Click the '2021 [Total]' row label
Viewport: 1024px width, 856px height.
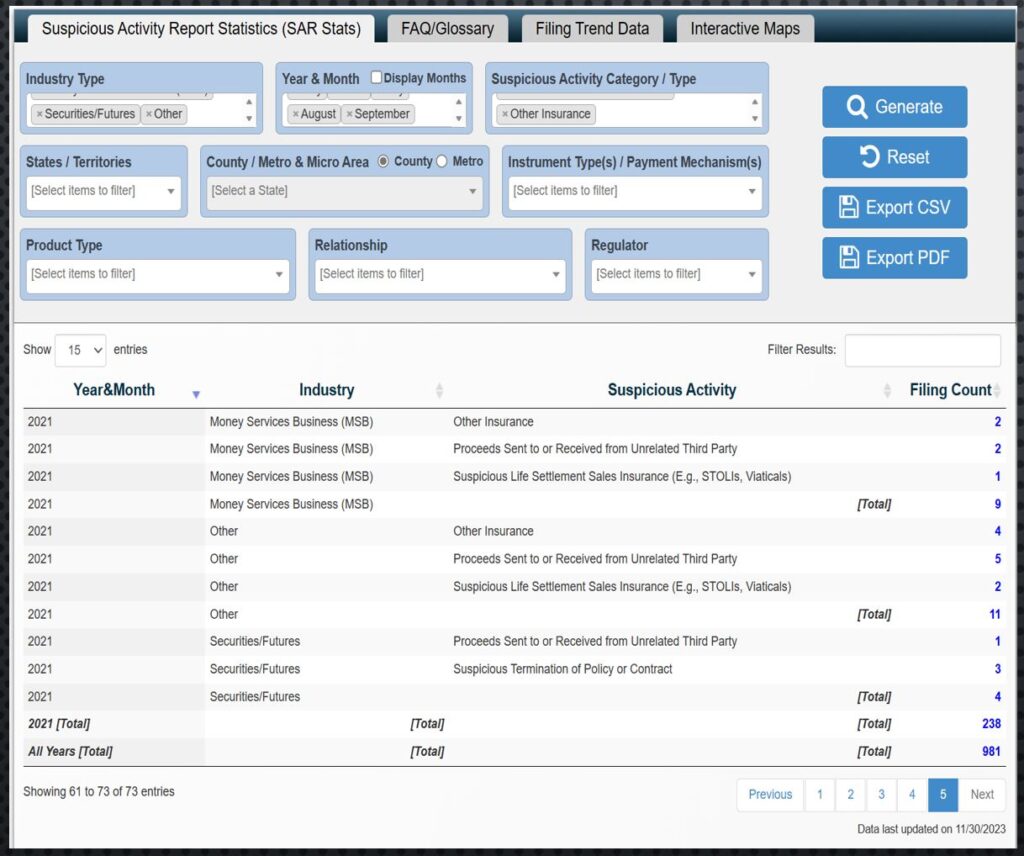(x=59, y=723)
